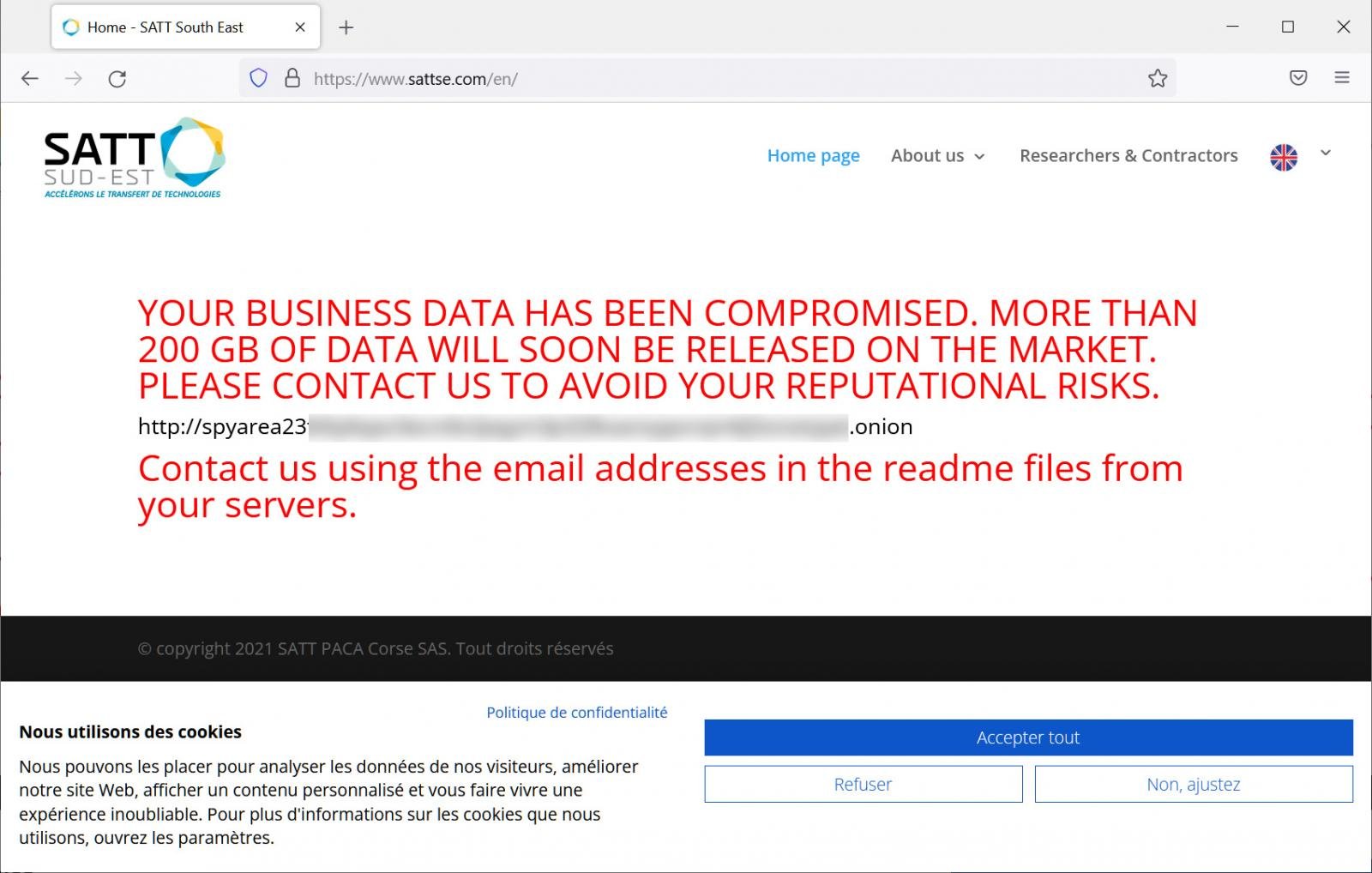Open the Firefox hamburger menu

(x=1342, y=78)
